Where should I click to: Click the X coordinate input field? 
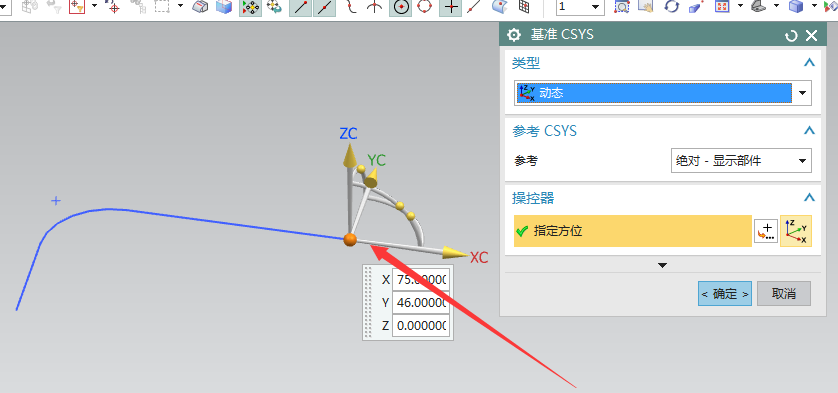pyautogui.click(x=421, y=279)
